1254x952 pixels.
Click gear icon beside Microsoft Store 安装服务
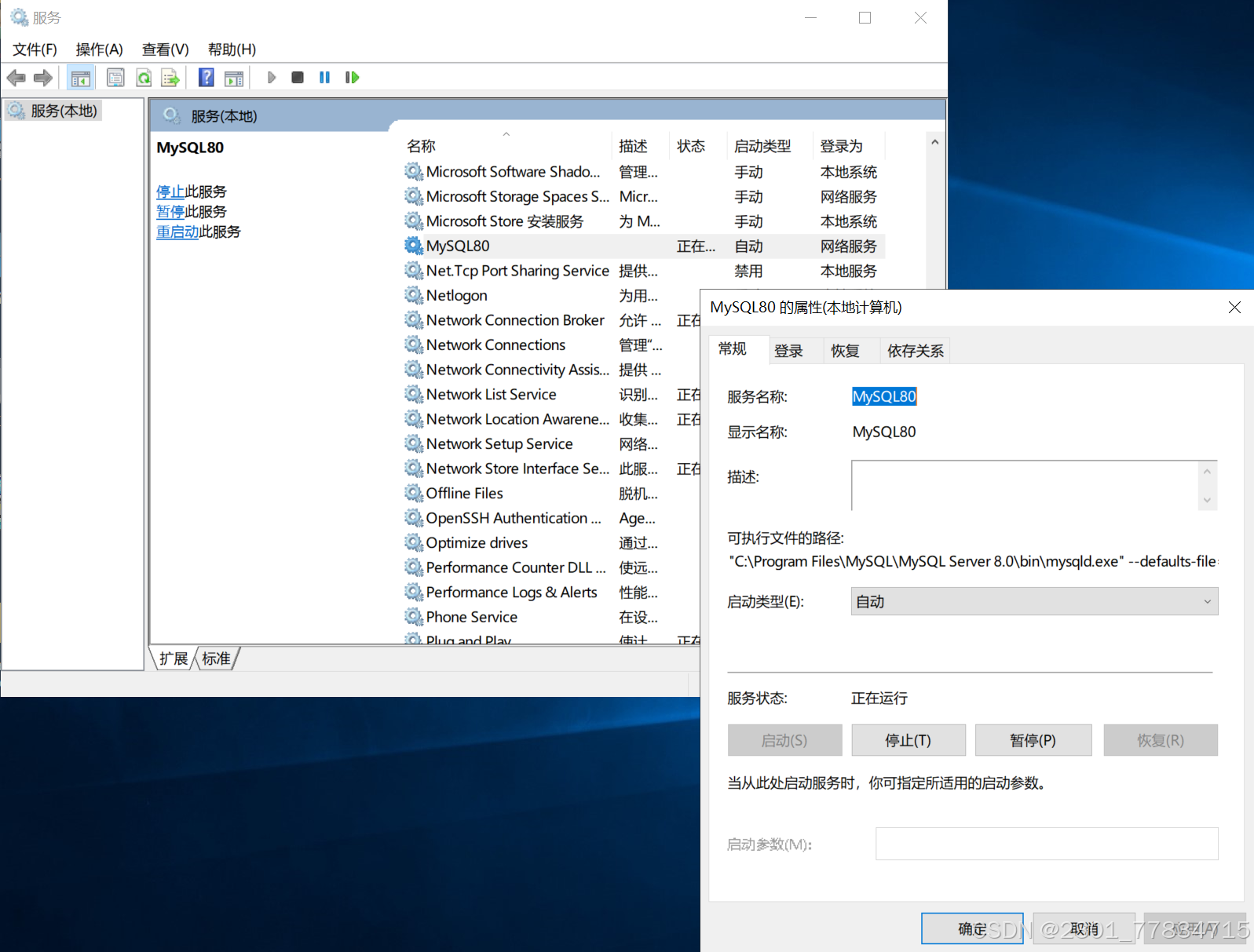point(414,221)
